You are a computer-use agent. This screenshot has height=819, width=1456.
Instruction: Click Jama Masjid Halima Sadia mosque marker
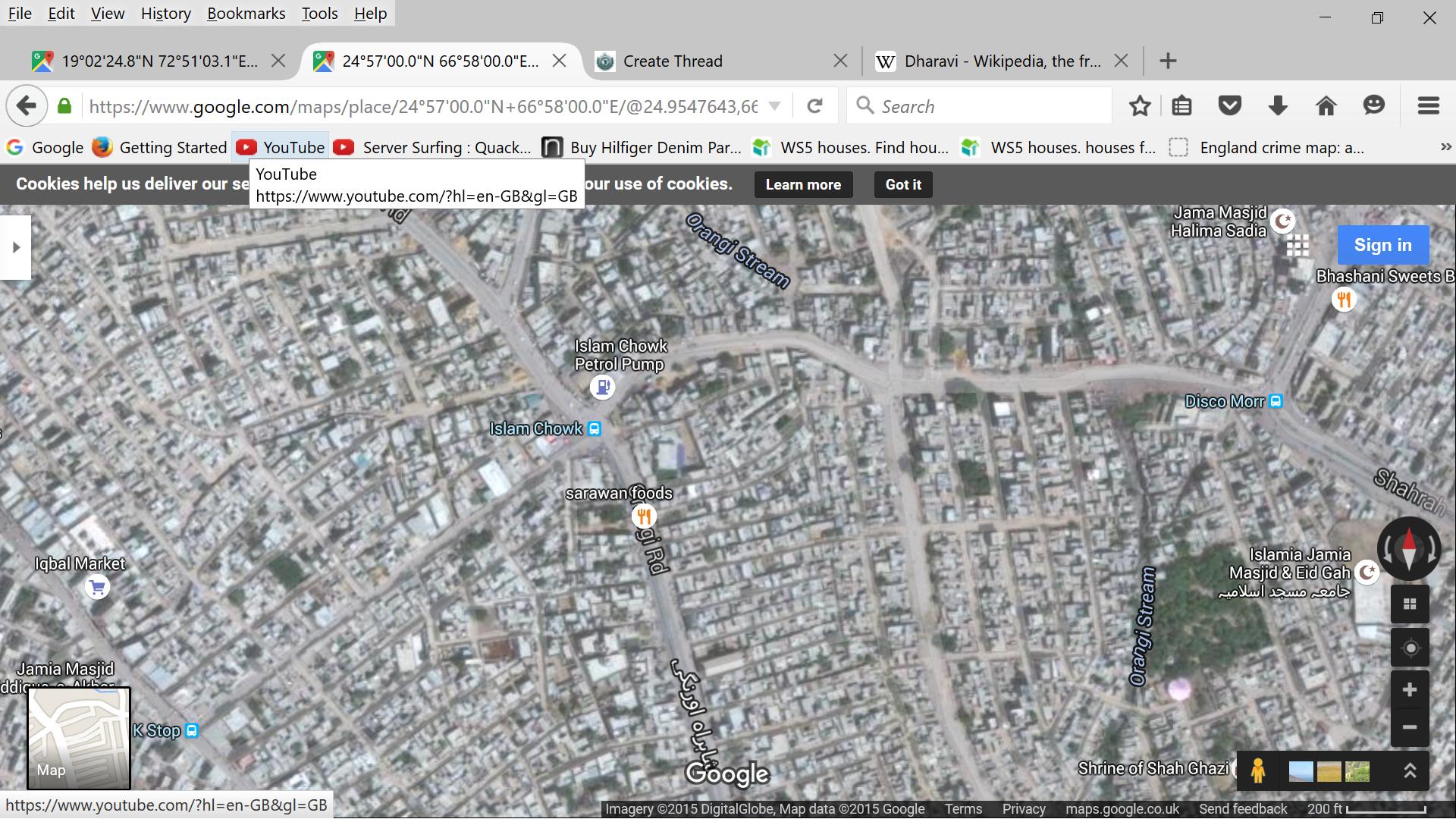1282,221
